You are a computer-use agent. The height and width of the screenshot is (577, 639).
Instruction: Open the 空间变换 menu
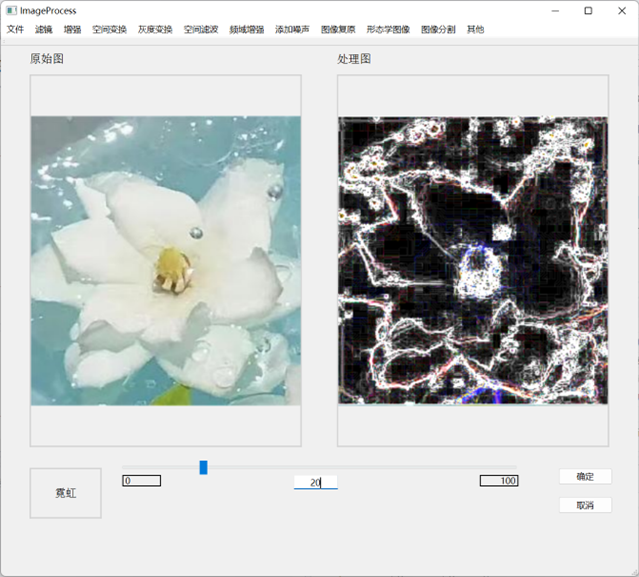pos(109,30)
